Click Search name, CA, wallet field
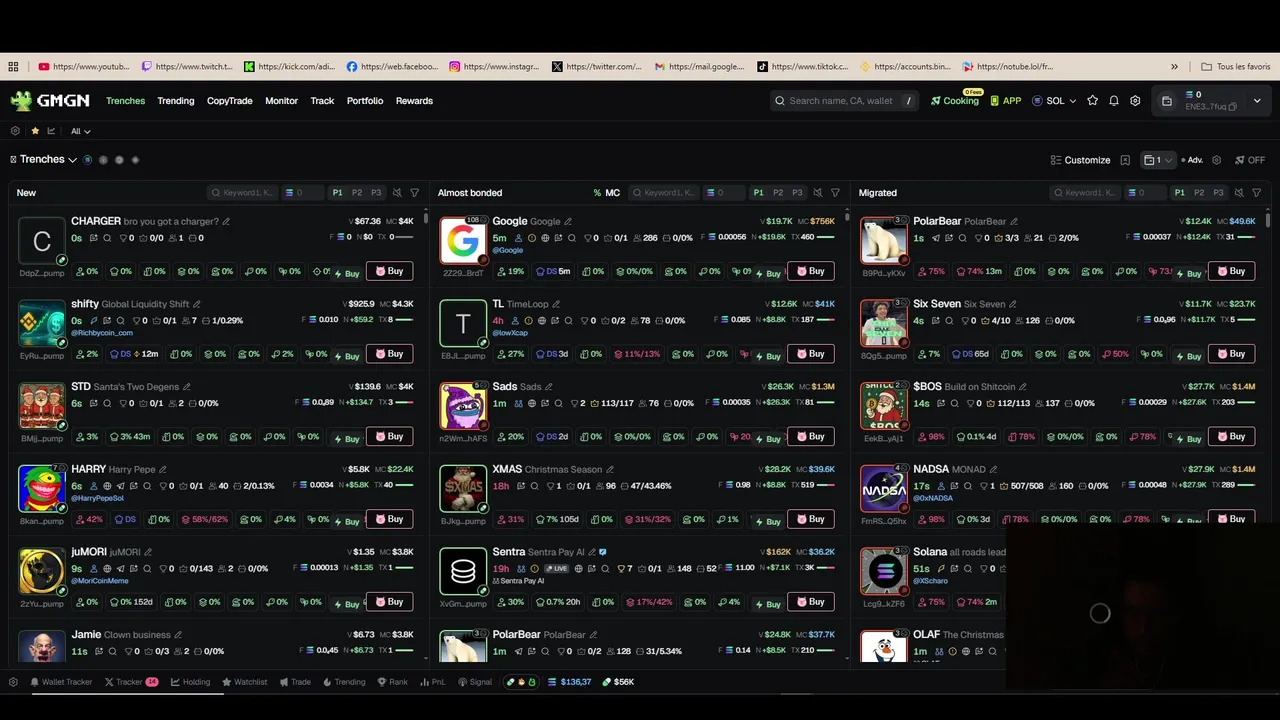The width and height of the screenshot is (1280, 720). [845, 101]
